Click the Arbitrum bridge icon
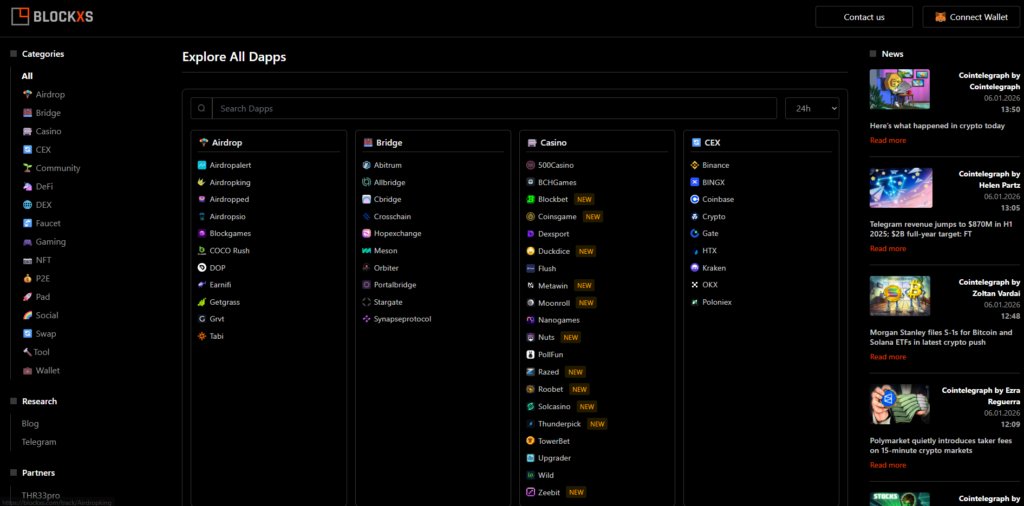1024x506 pixels. 366,165
